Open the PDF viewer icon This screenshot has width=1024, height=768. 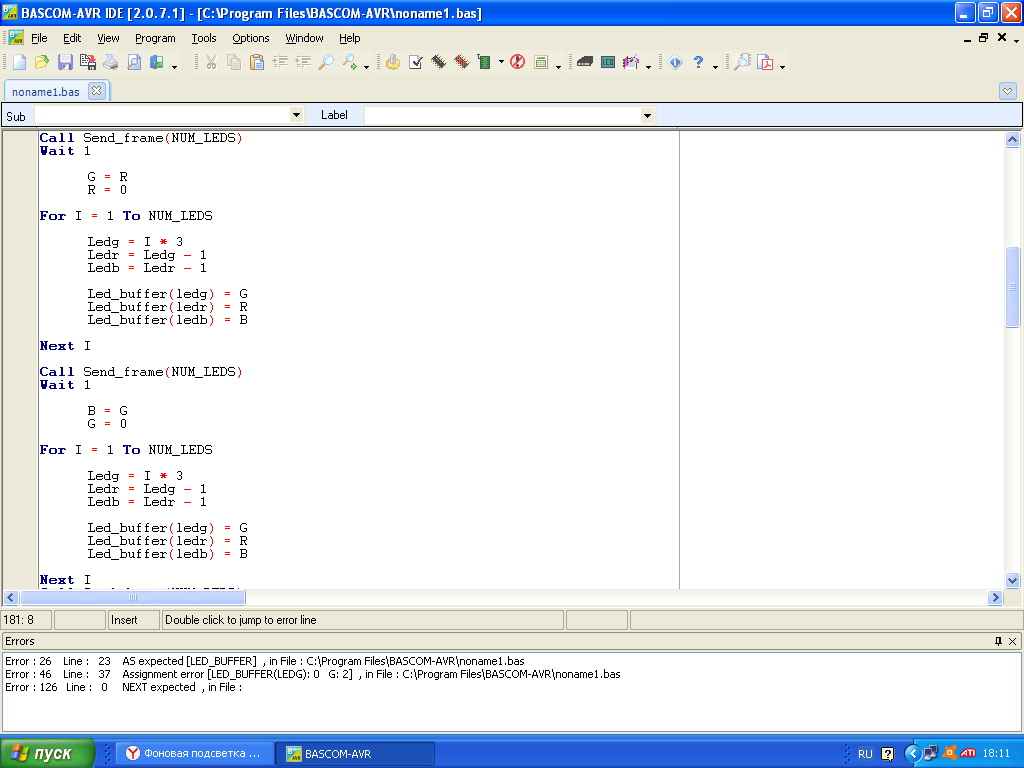766,62
